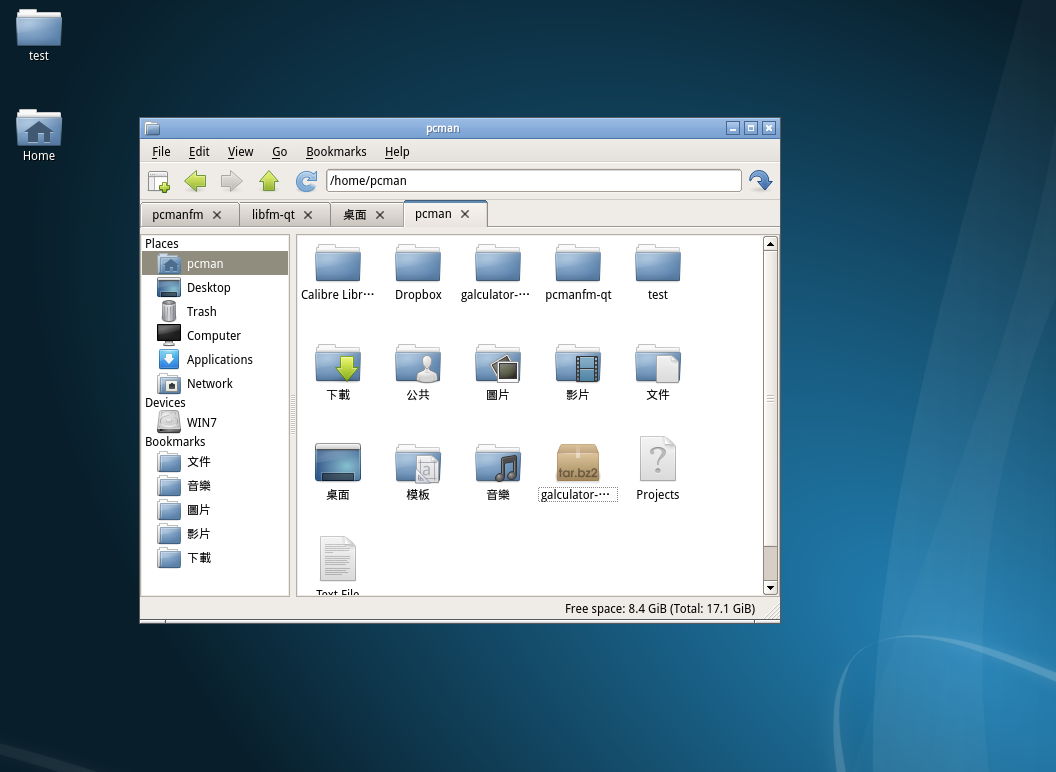Select the Projects file icon
Image resolution: width=1056 pixels, height=772 pixels.
pyautogui.click(x=657, y=461)
